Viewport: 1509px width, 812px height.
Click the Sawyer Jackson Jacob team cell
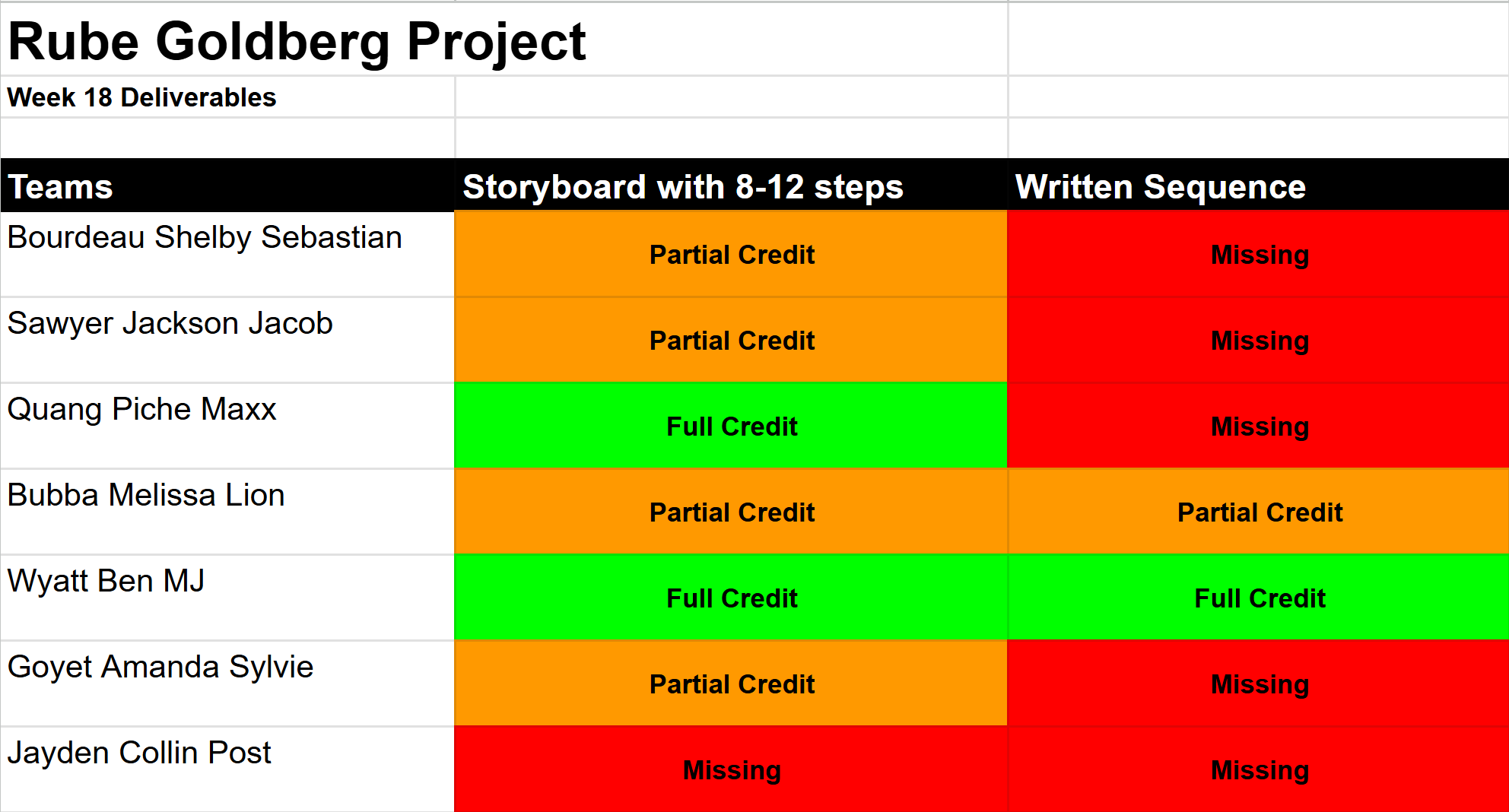click(170, 324)
